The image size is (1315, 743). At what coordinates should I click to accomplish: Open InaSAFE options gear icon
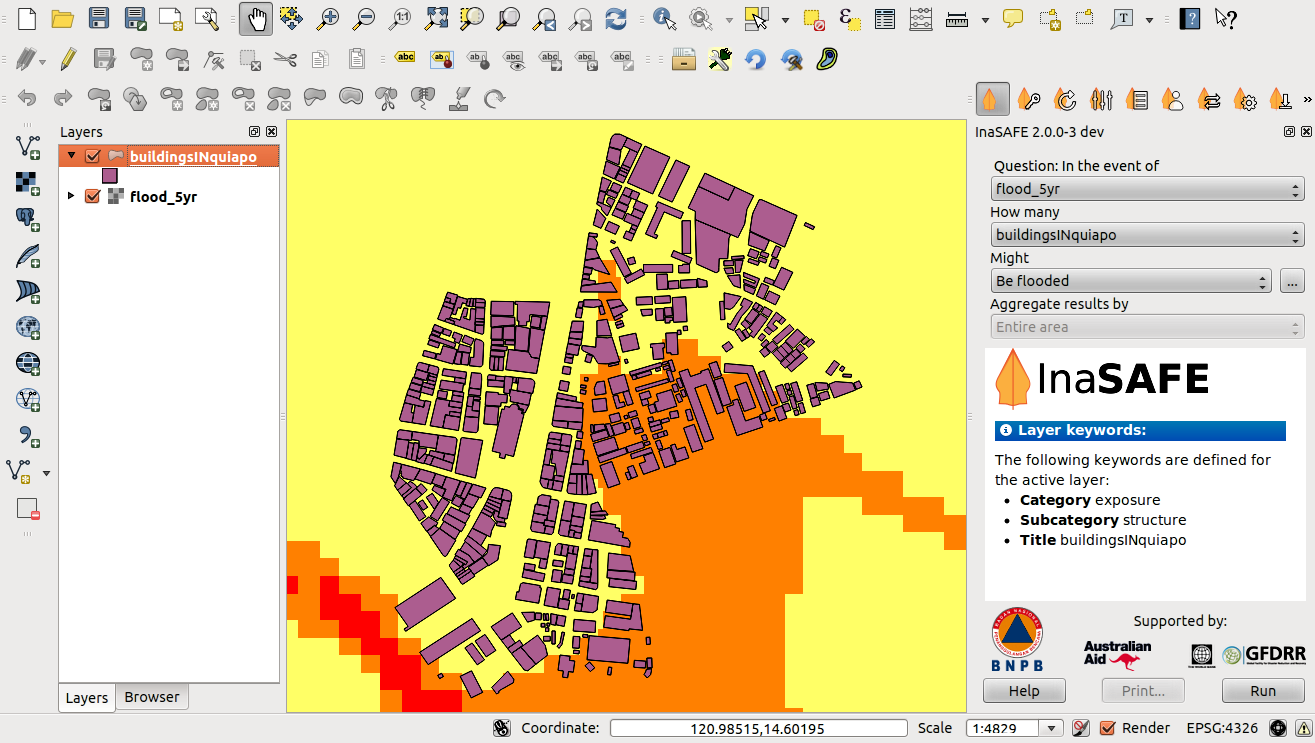pyautogui.click(x=1246, y=99)
